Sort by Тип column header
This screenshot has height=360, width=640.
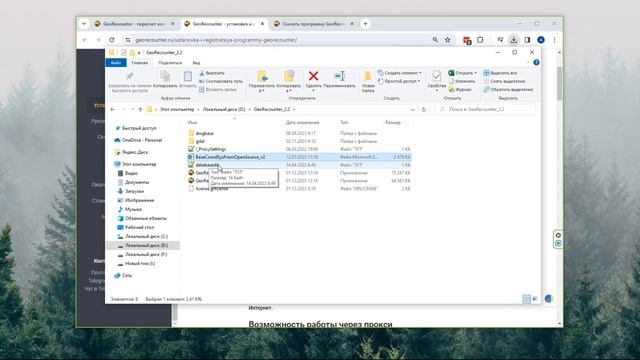(x=344, y=122)
